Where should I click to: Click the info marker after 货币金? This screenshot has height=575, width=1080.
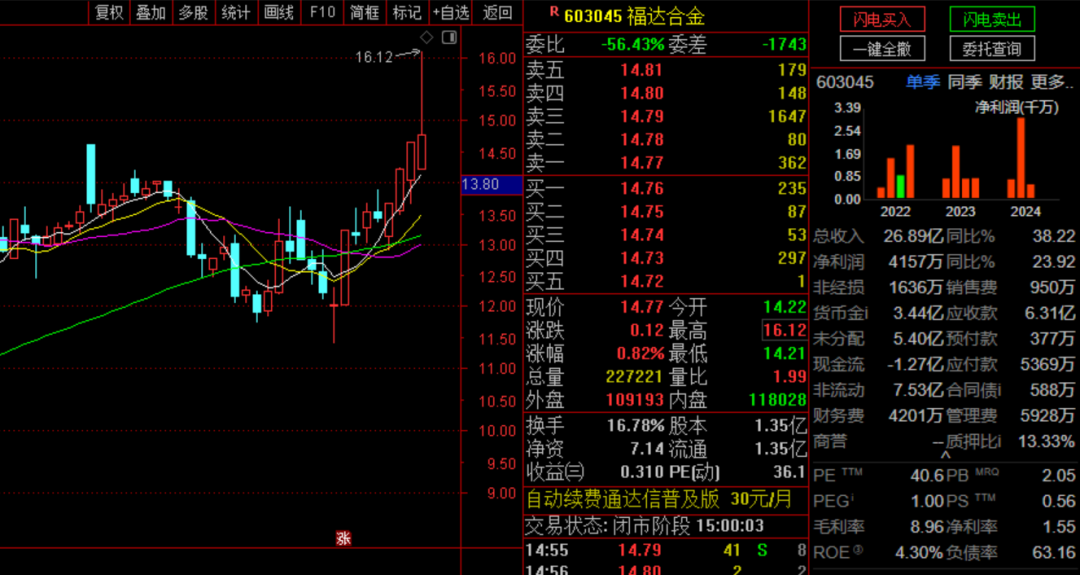866,313
